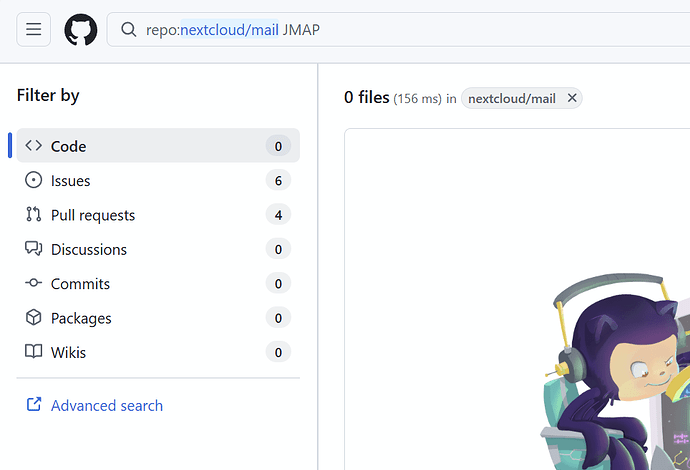Open Advanced search link
The width and height of the screenshot is (690, 470).
pyautogui.click(x=106, y=405)
